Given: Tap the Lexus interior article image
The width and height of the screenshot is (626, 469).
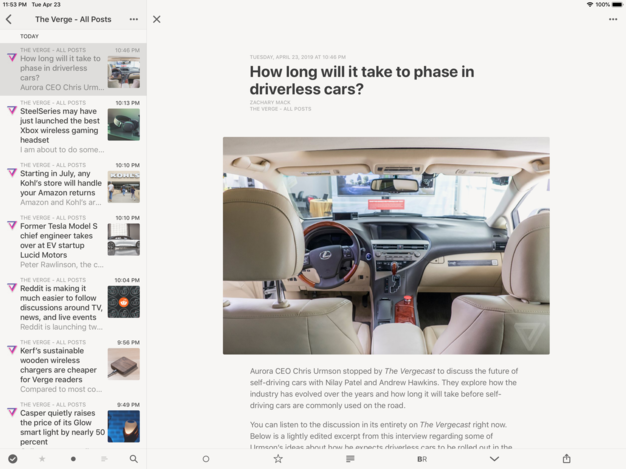Looking at the screenshot, I should click(386, 245).
